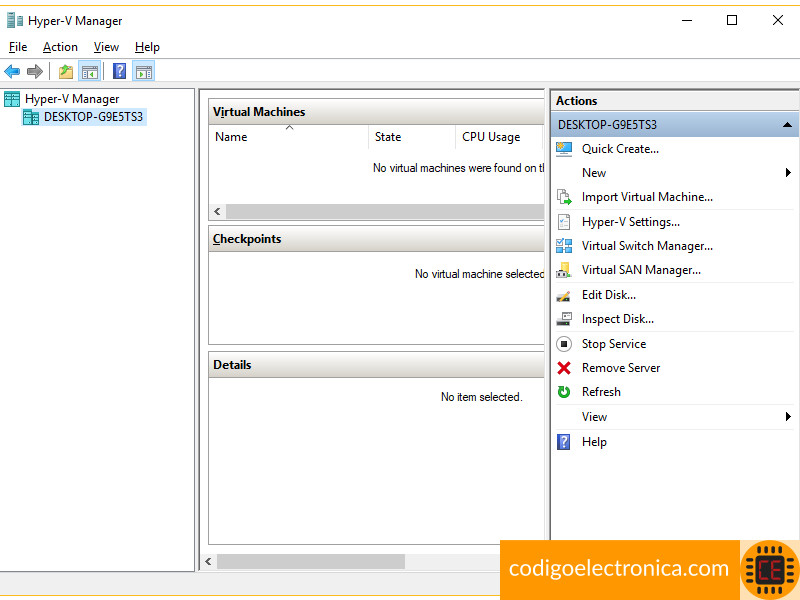Click the green Refresh icon
Viewport: 800px width, 600px height.
coord(564,392)
